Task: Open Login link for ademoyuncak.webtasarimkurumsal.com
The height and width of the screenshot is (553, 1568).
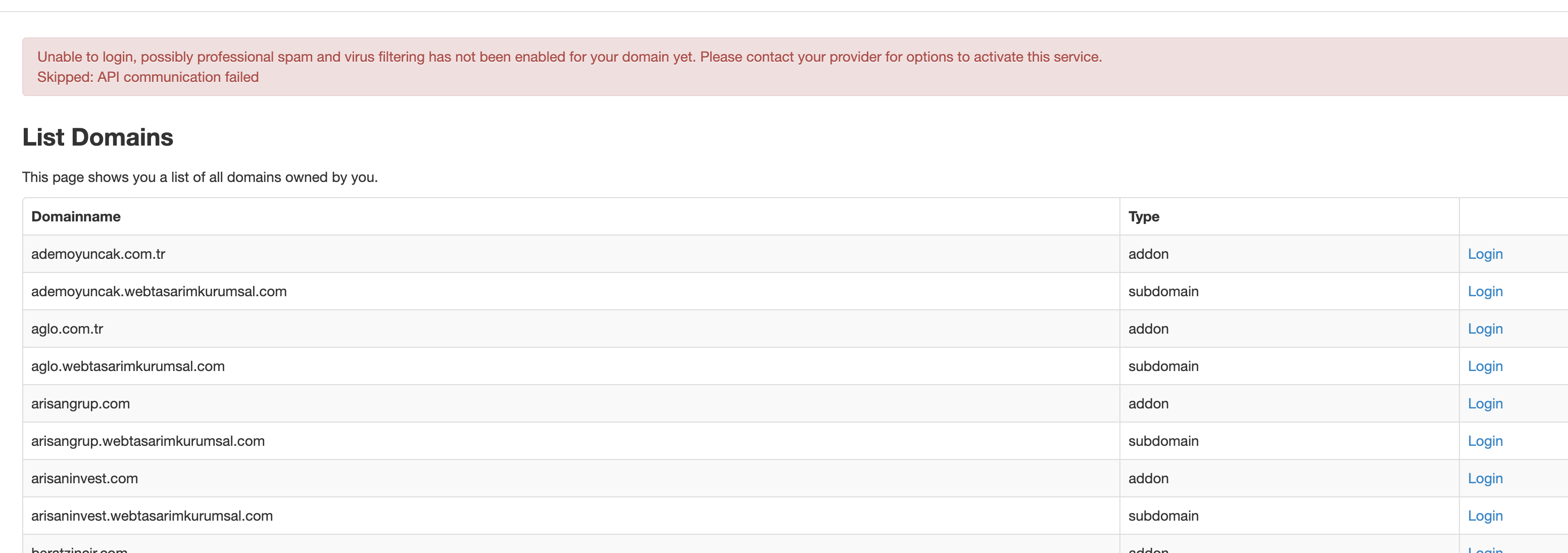Action: (1485, 291)
